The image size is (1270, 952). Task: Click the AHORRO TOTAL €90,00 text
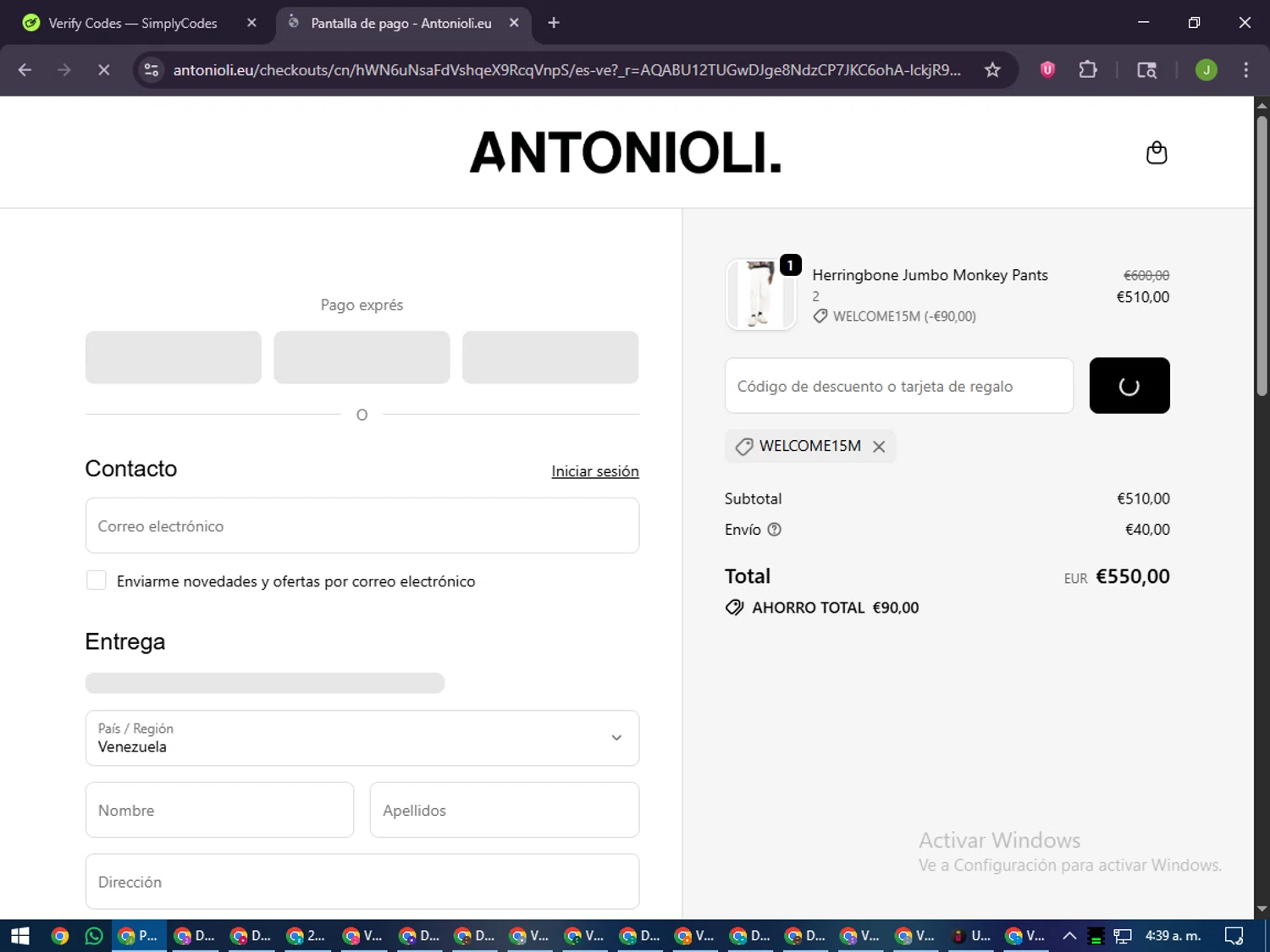click(x=835, y=608)
